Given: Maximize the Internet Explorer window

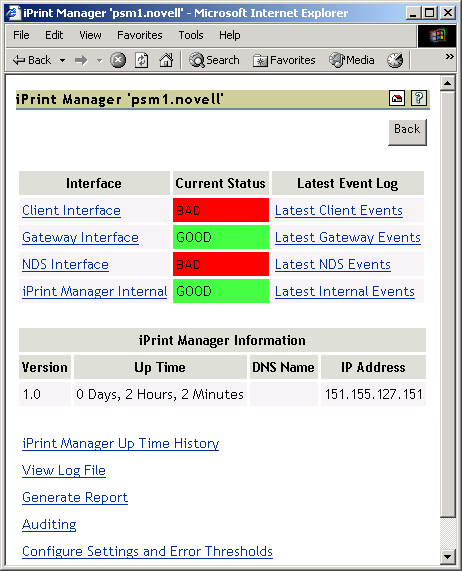Looking at the screenshot, I should tap(430, 13).
